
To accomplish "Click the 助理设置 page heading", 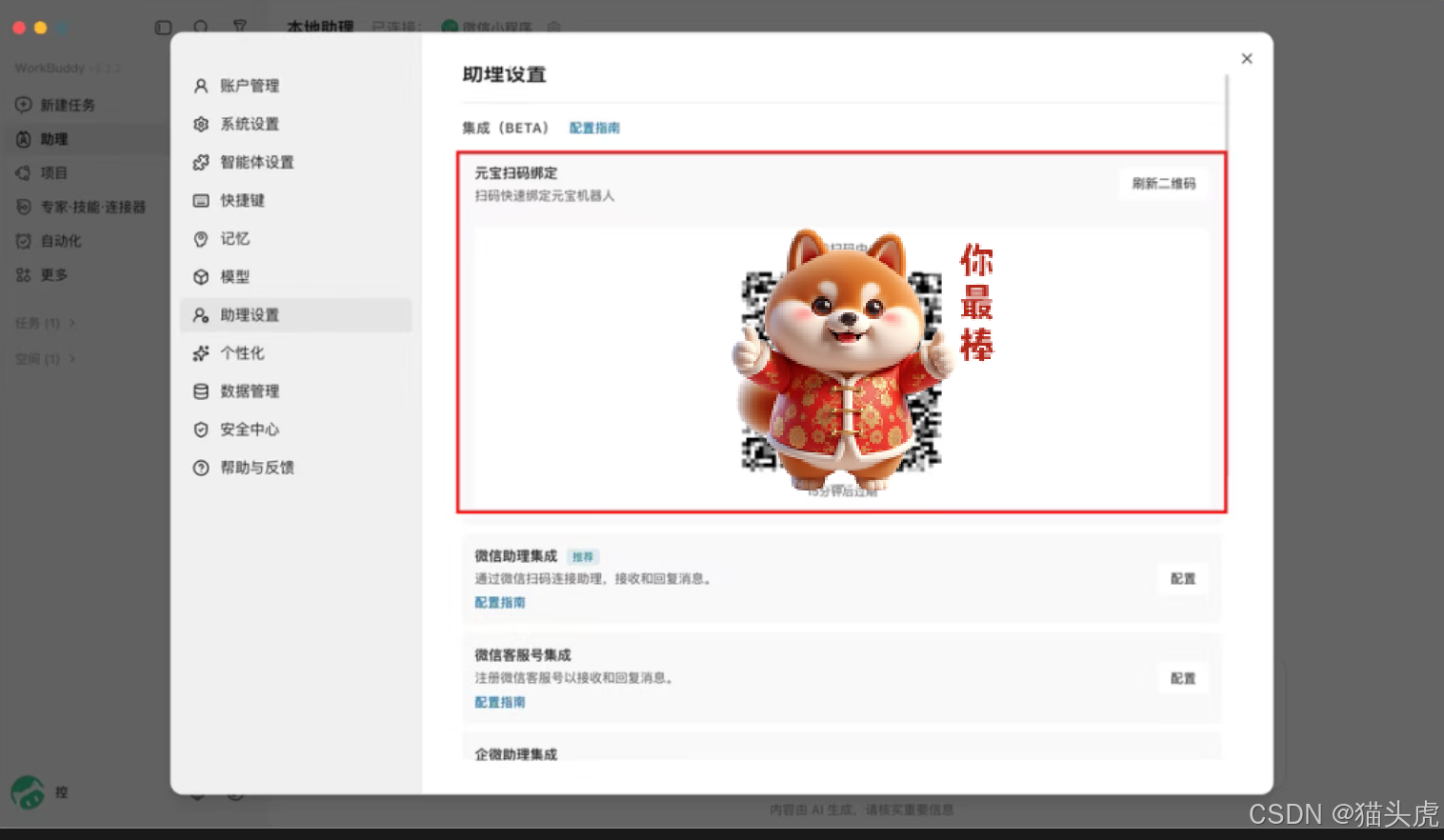I will click(x=504, y=74).
